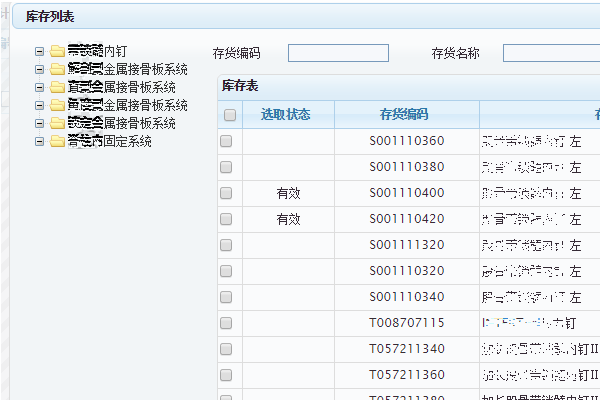600x400 pixels.
Task: Collapse the fourth tree node 金属接骨板系统
Action: (39, 105)
